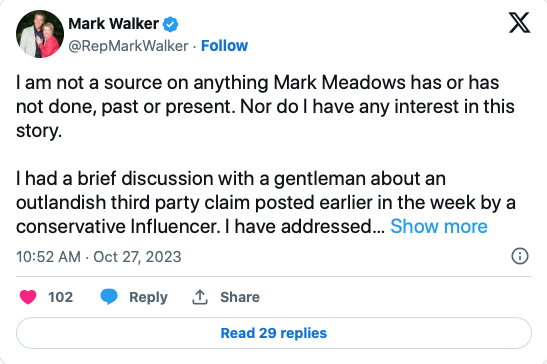Like the tweet with the heart icon
This screenshot has height=364, width=547.
[x=28, y=297]
